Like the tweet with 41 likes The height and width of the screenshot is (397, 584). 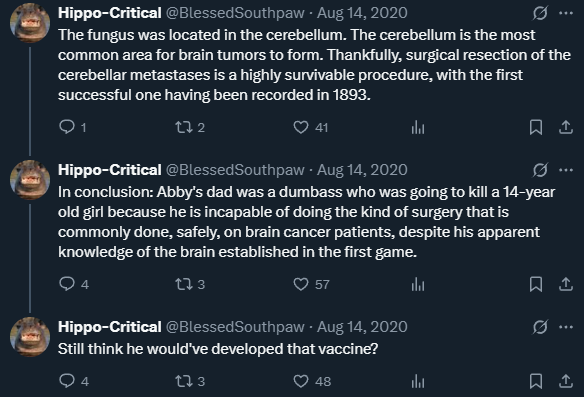[x=301, y=127]
